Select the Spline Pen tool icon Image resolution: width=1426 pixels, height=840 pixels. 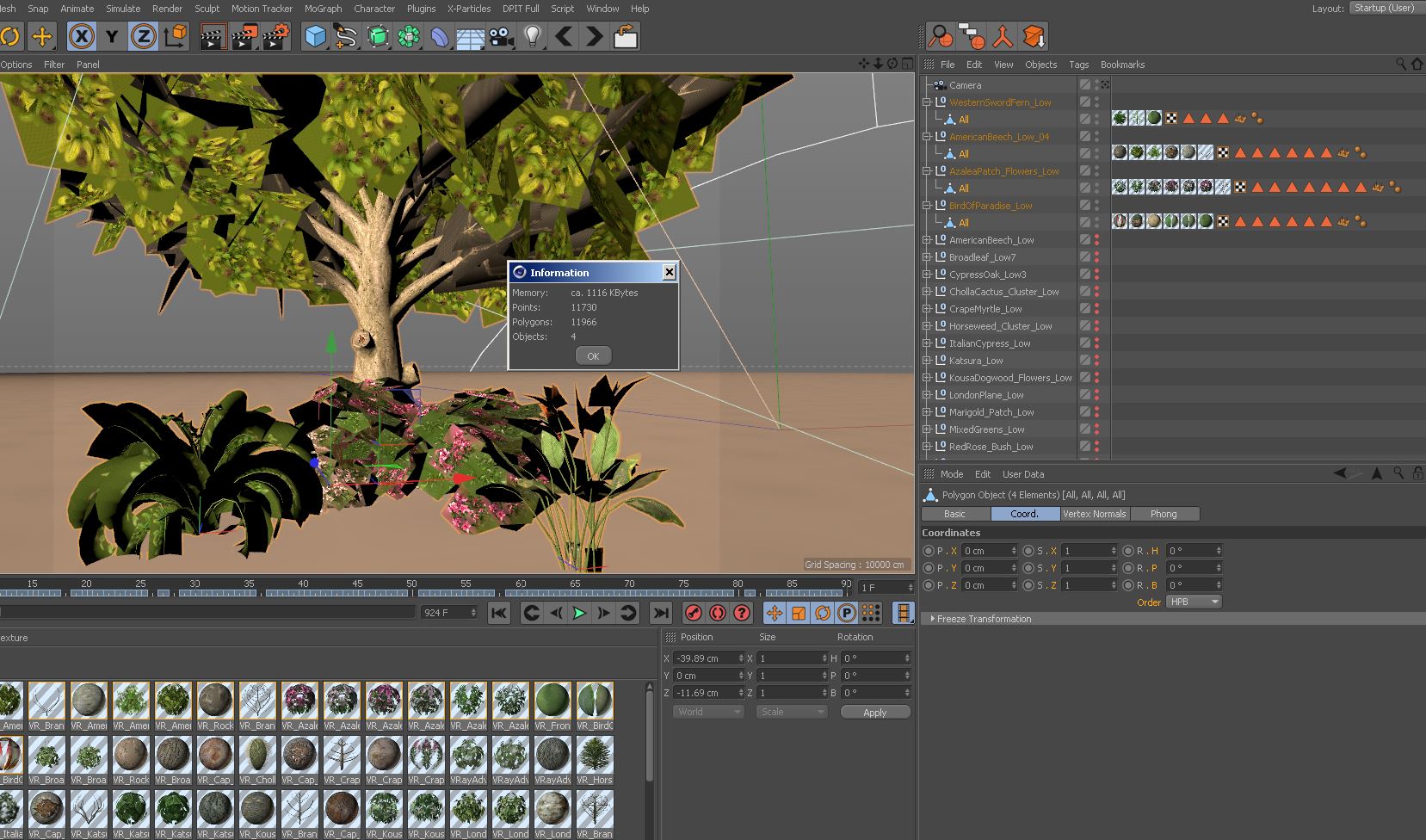tap(346, 37)
